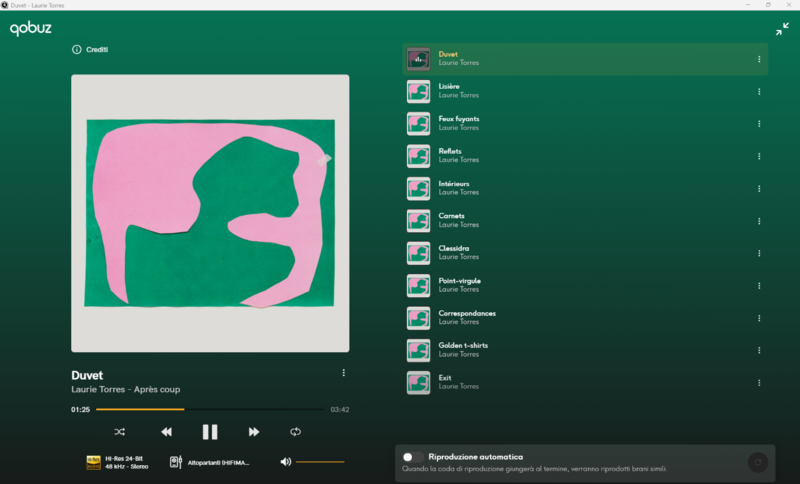The height and width of the screenshot is (484, 800).
Task: Skip to the previous track
Action: click(x=166, y=432)
